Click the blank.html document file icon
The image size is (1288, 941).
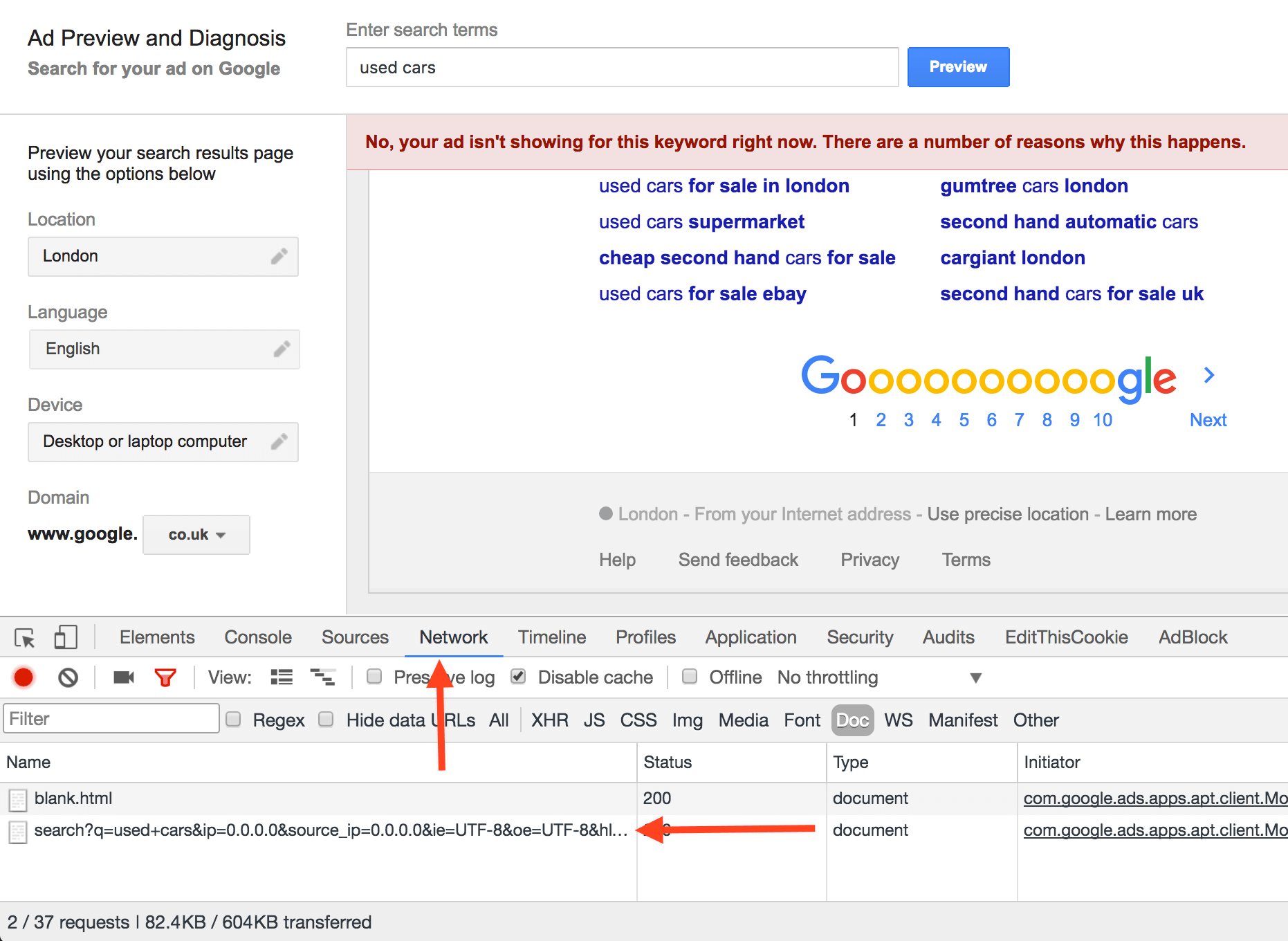(x=17, y=800)
